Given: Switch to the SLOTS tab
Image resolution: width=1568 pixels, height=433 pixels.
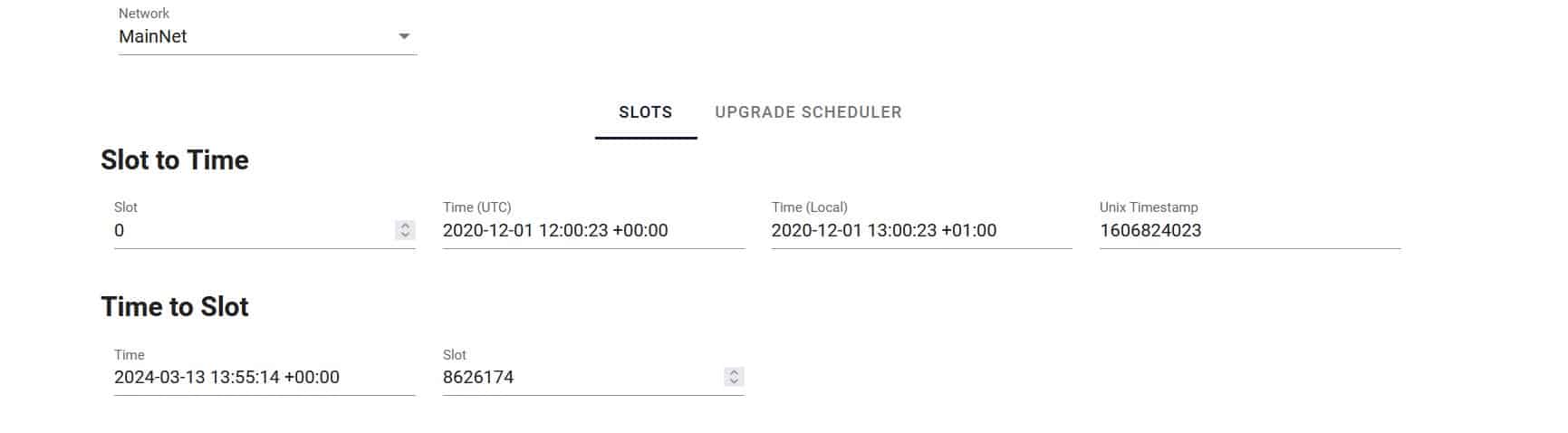Looking at the screenshot, I should pyautogui.click(x=645, y=112).
